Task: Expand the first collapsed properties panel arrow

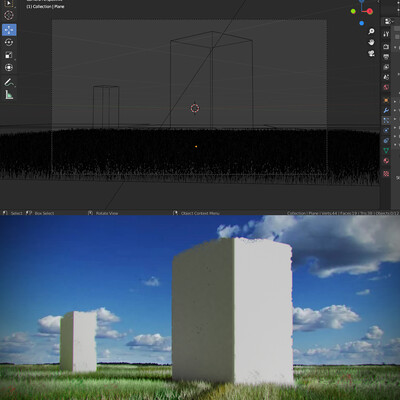Action: click(395, 47)
